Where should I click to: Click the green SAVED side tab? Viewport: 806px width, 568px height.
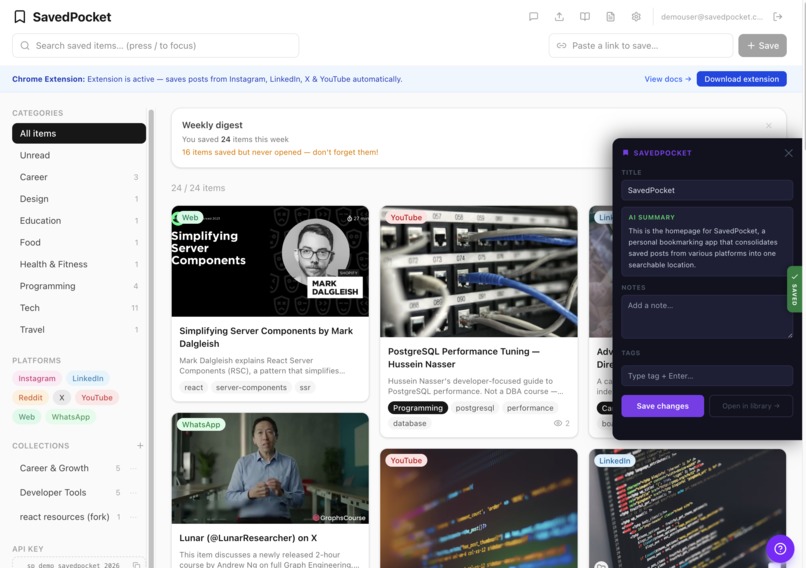[794, 289]
